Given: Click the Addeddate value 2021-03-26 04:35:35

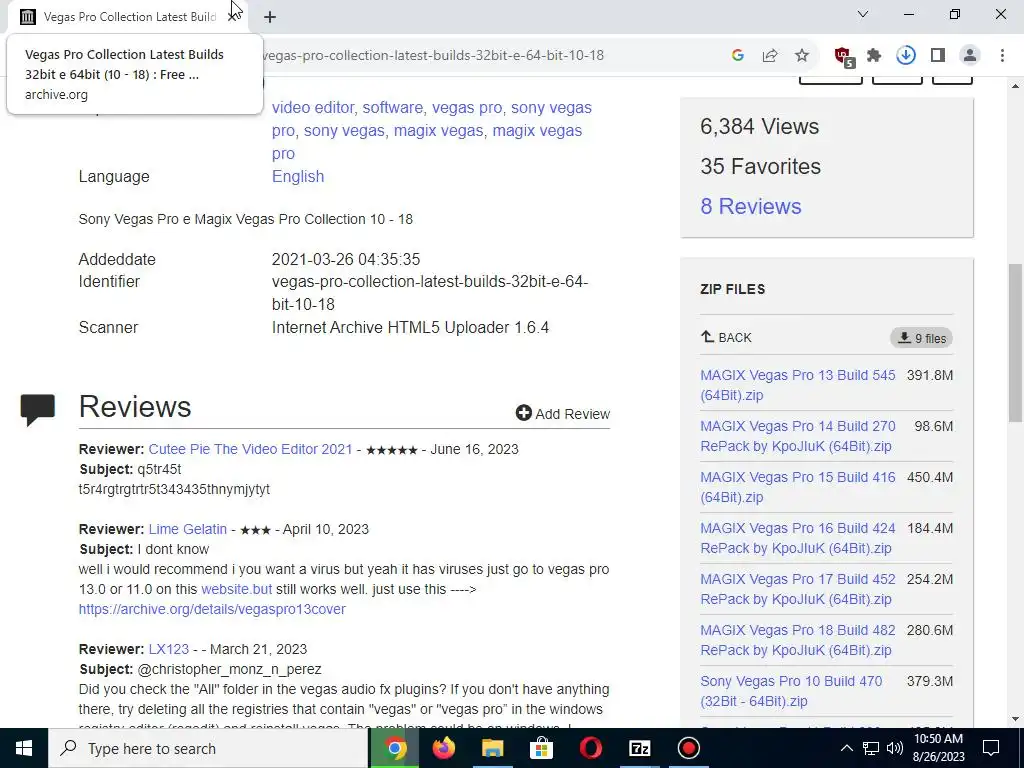Looking at the screenshot, I should pos(345,259).
